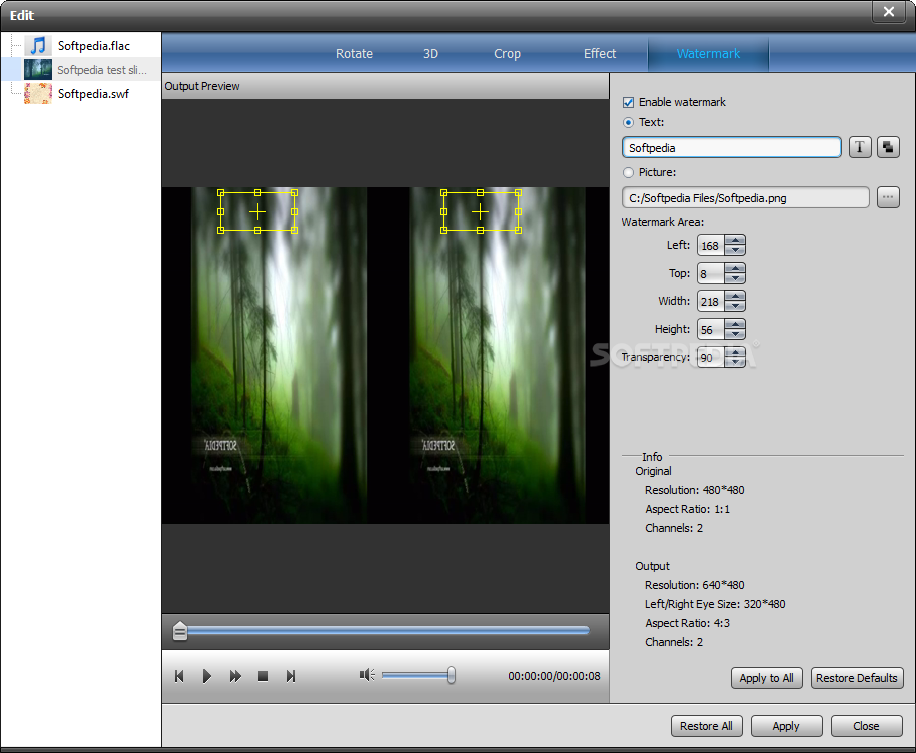
Task: Increase the Left value
Action: [x=735, y=240]
